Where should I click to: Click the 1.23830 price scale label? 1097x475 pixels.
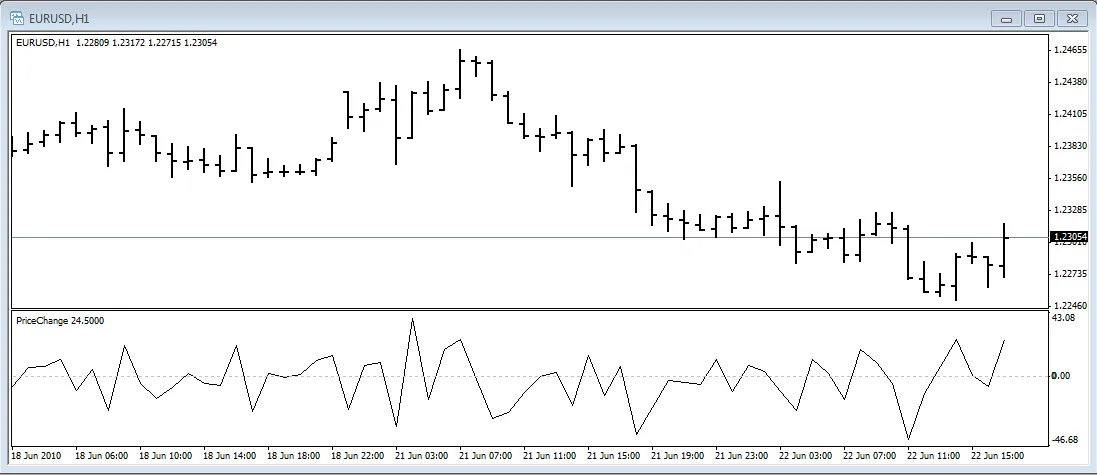[1069, 146]
